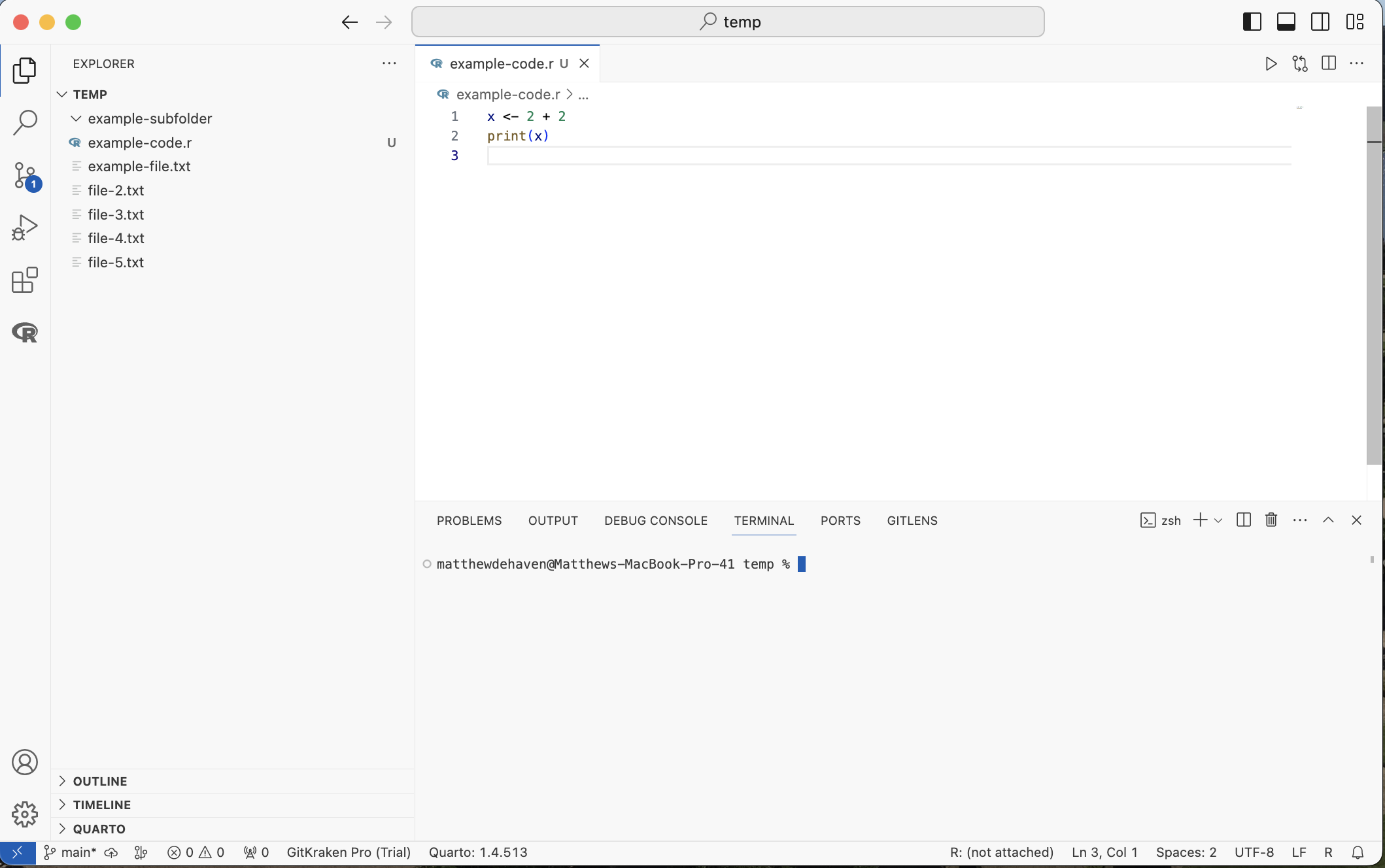Open the new terminal launch profile dropdown
The image size is (1385, 868).
pos(1218,521)
